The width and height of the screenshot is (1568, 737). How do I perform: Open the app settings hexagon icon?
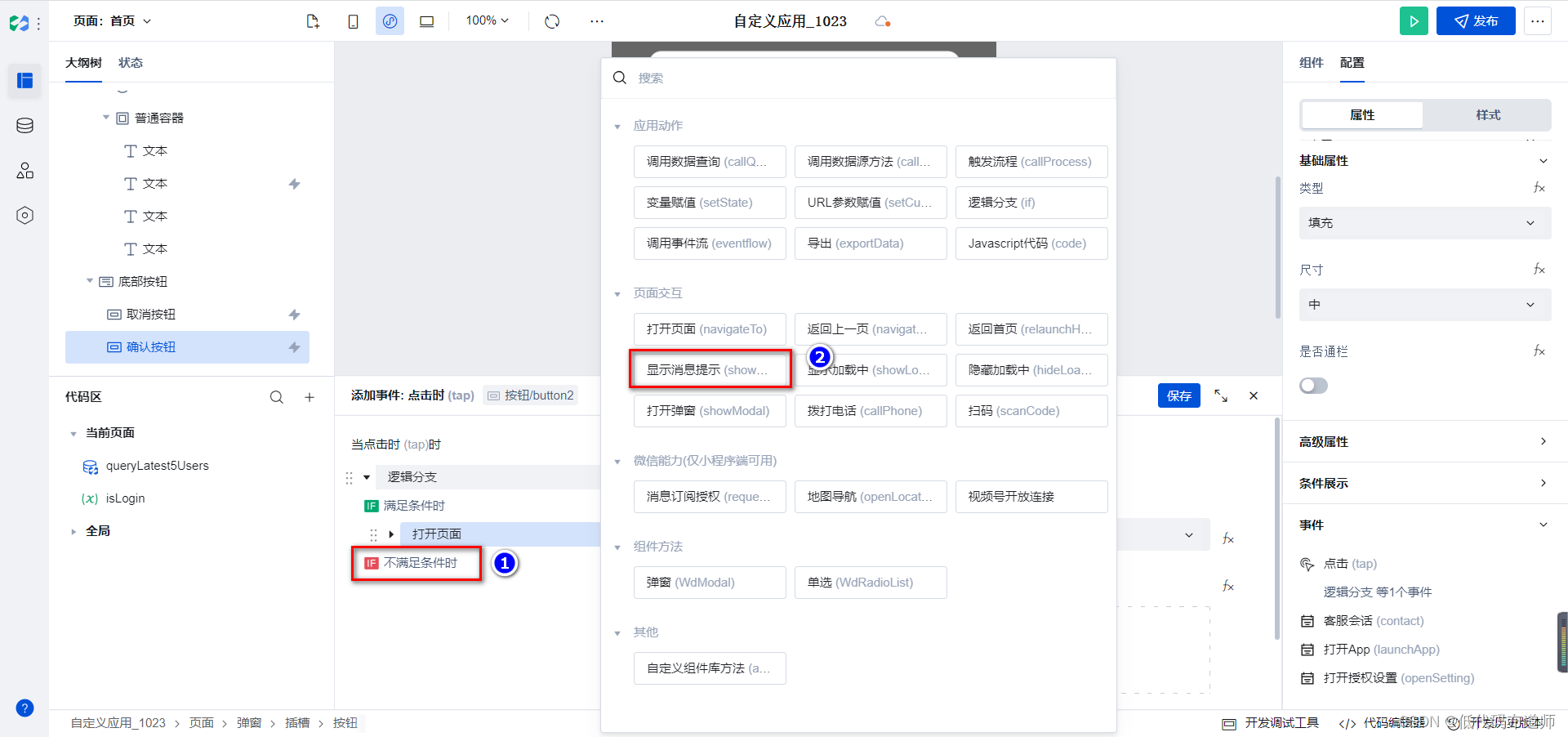click(x=24, y=215)
